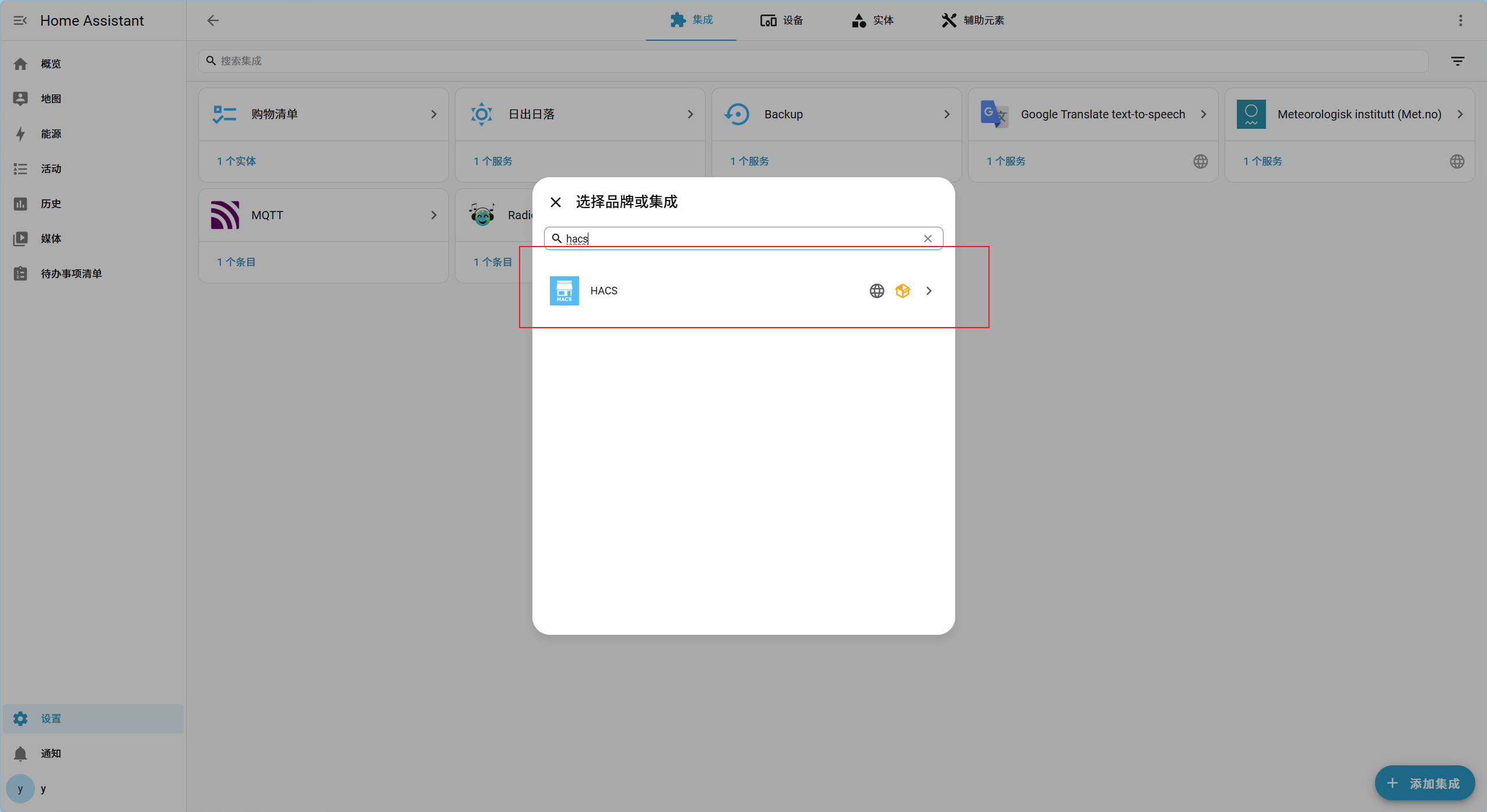
Task: Open the 1 个实体 link under 购物清单
Action: (236, 161)
